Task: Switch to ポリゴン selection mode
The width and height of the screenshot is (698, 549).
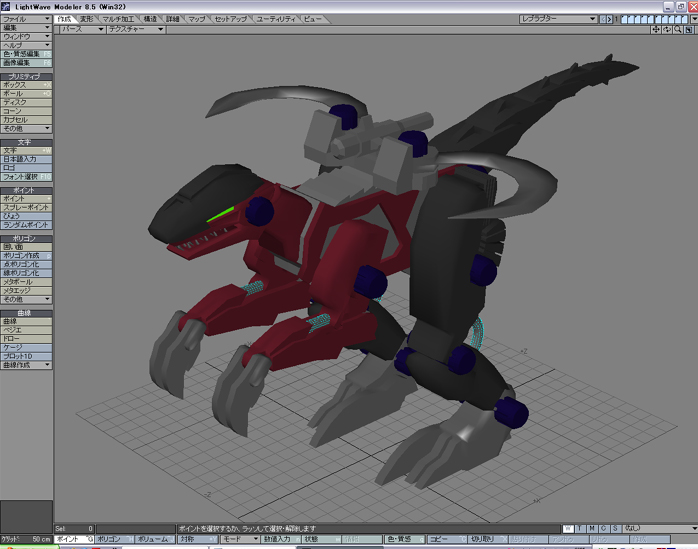Action: [x=114, y=539]
